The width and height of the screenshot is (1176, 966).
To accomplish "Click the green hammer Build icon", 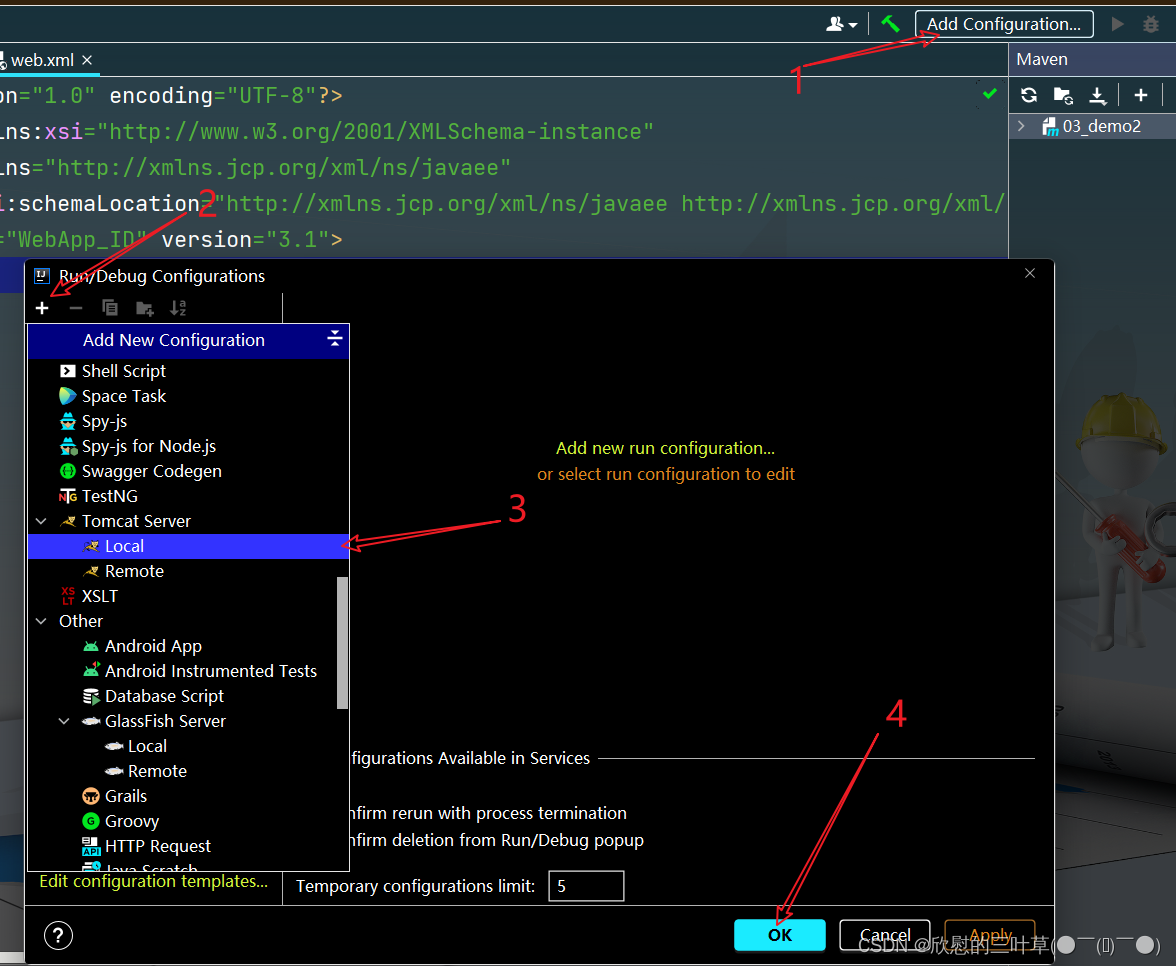I will (890, 24).
